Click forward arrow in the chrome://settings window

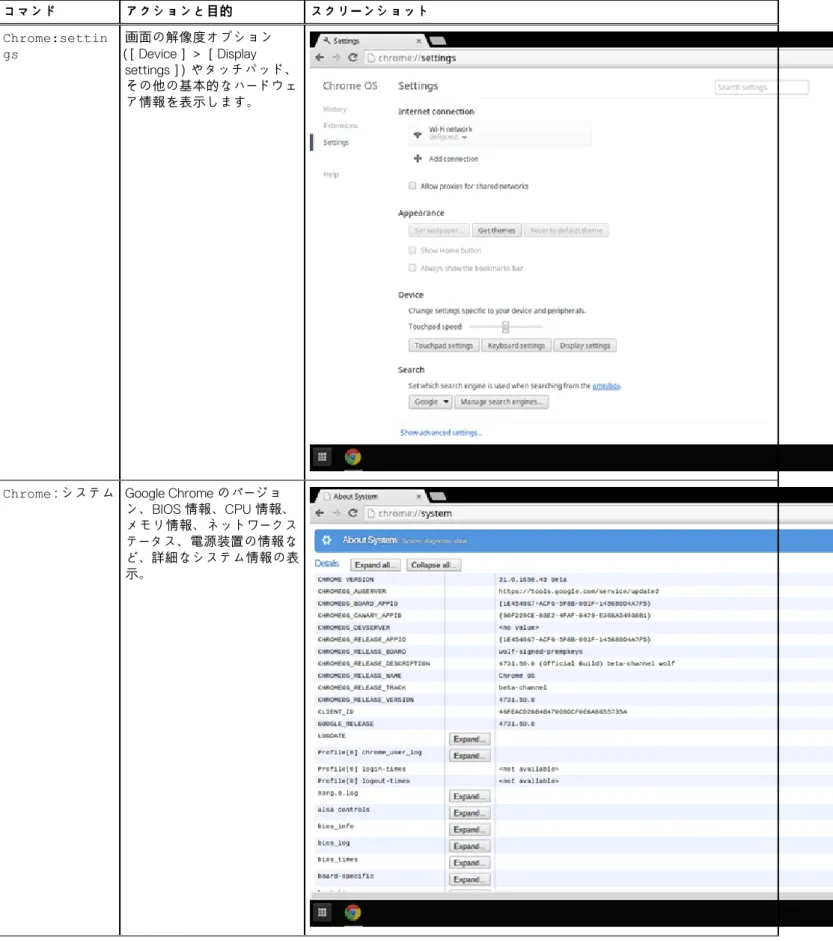[336, 58]
